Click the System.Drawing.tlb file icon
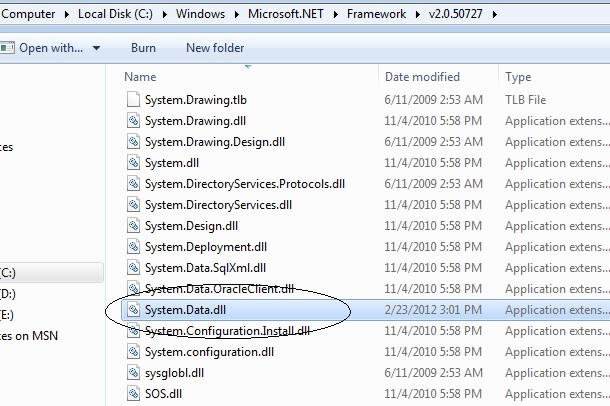 click(134, 99)
